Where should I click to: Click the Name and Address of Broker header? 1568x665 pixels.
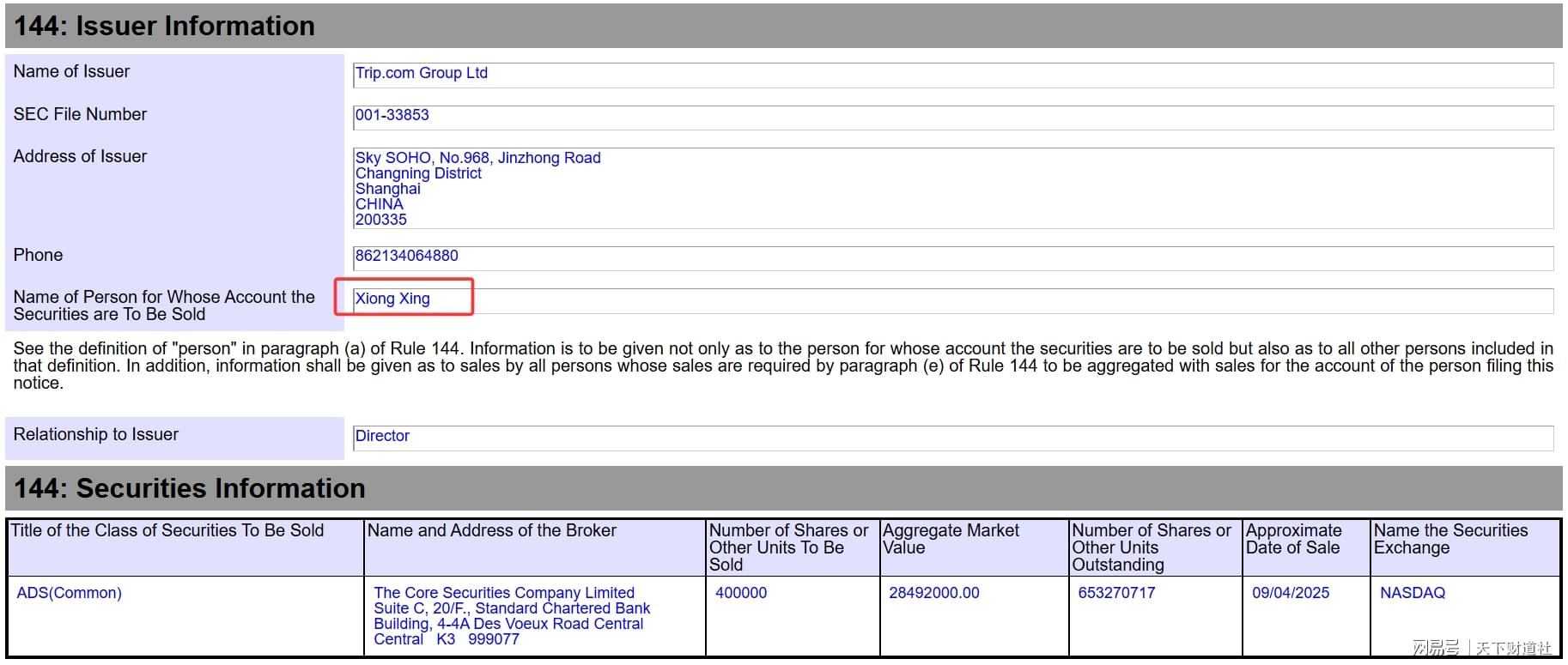point(492,531)
